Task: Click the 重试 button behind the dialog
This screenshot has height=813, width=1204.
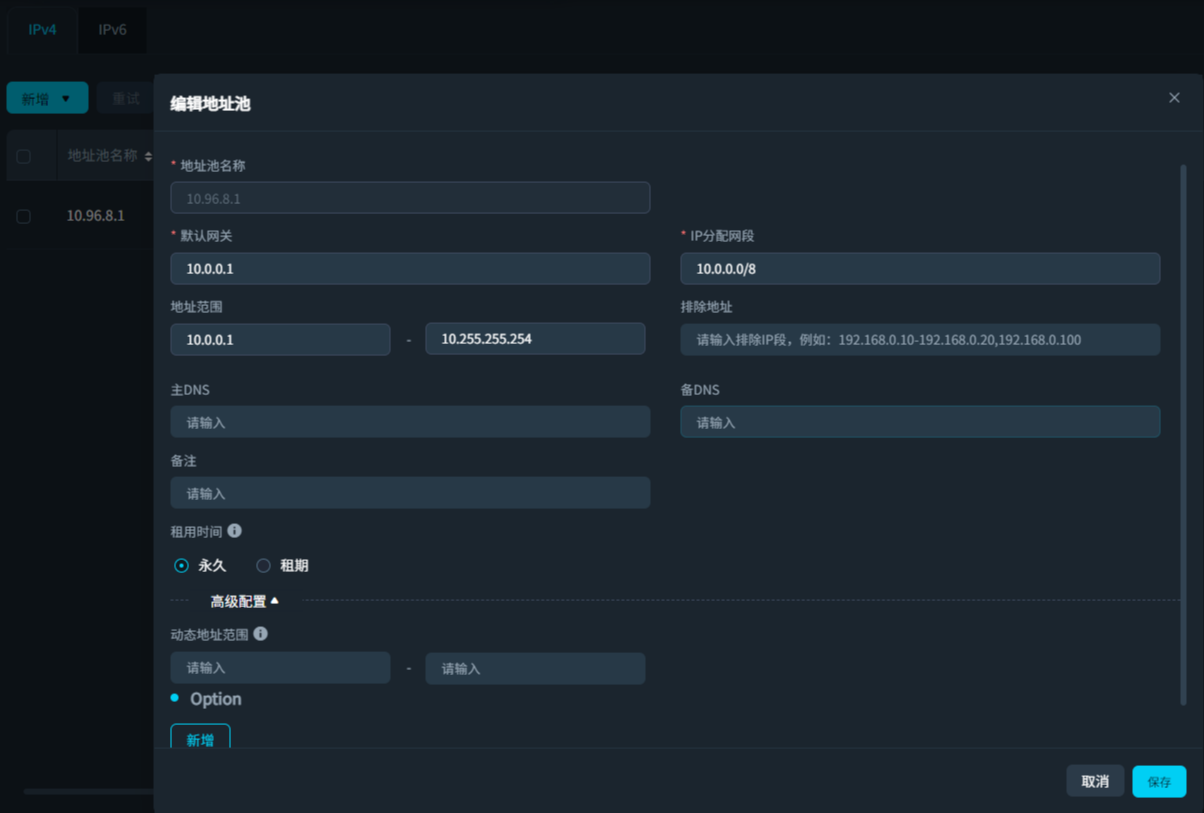Action: click(x=126, y=98)
